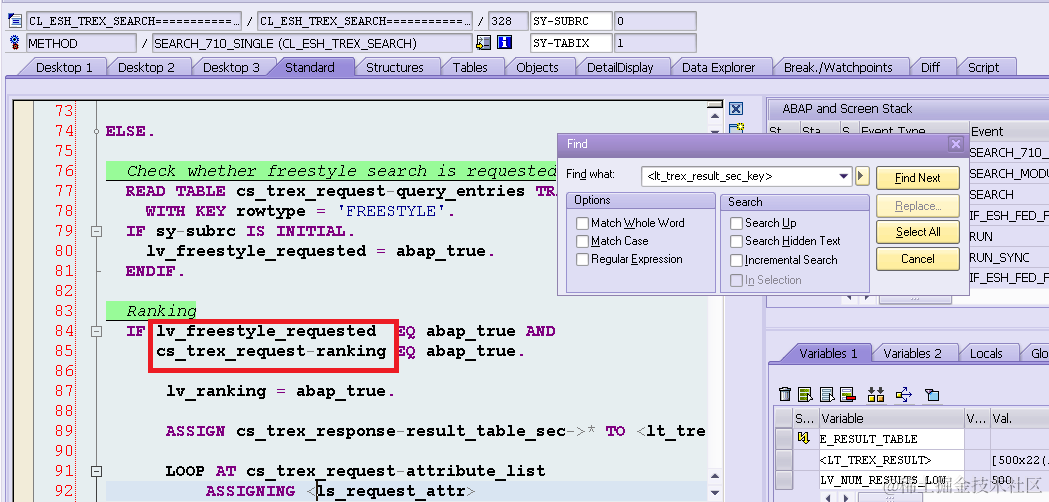
Task: Collapse the IF block at line 84
Action: [x=97, y=331]
